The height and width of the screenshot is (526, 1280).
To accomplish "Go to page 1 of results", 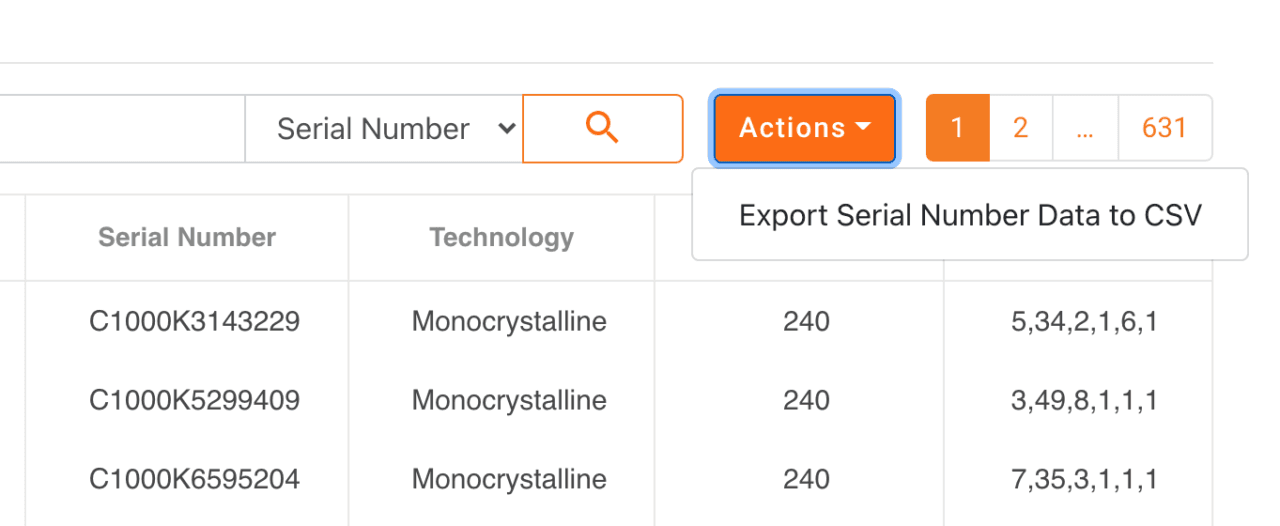I will pyautogui.click(x=957, y=128).
